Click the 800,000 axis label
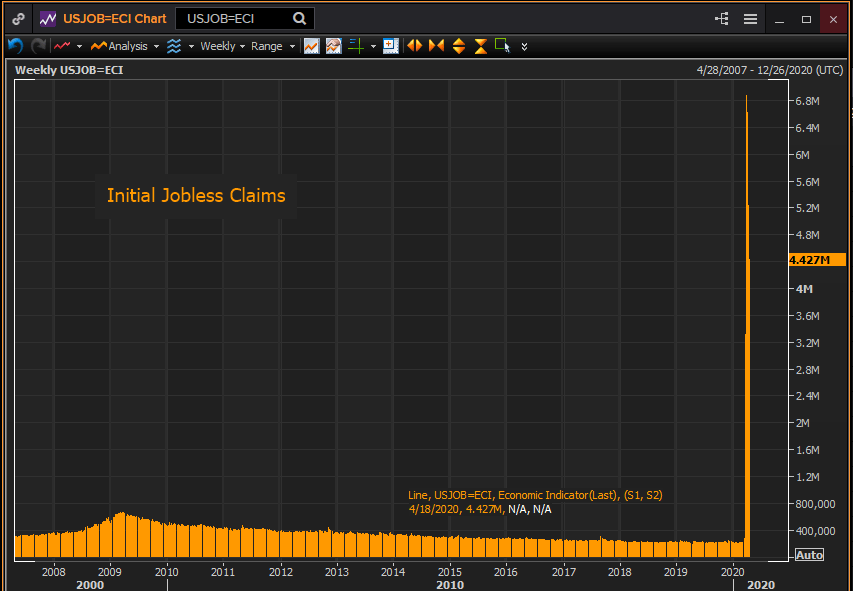This screenshot has height=591, width=853. tap(815, 504)
